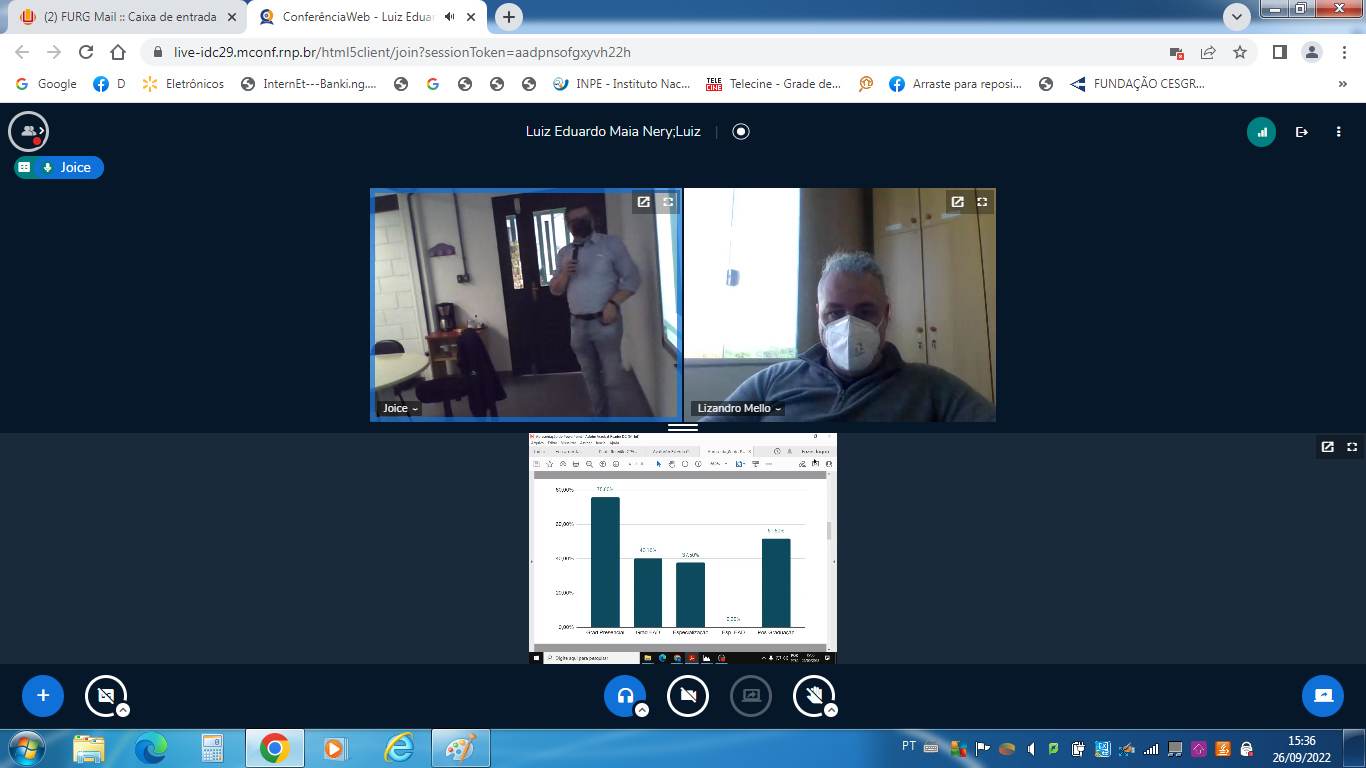Pop out Lizandro Mello's webcam
This screenshot has width=1366, height=768.
[x=957, y=202]
